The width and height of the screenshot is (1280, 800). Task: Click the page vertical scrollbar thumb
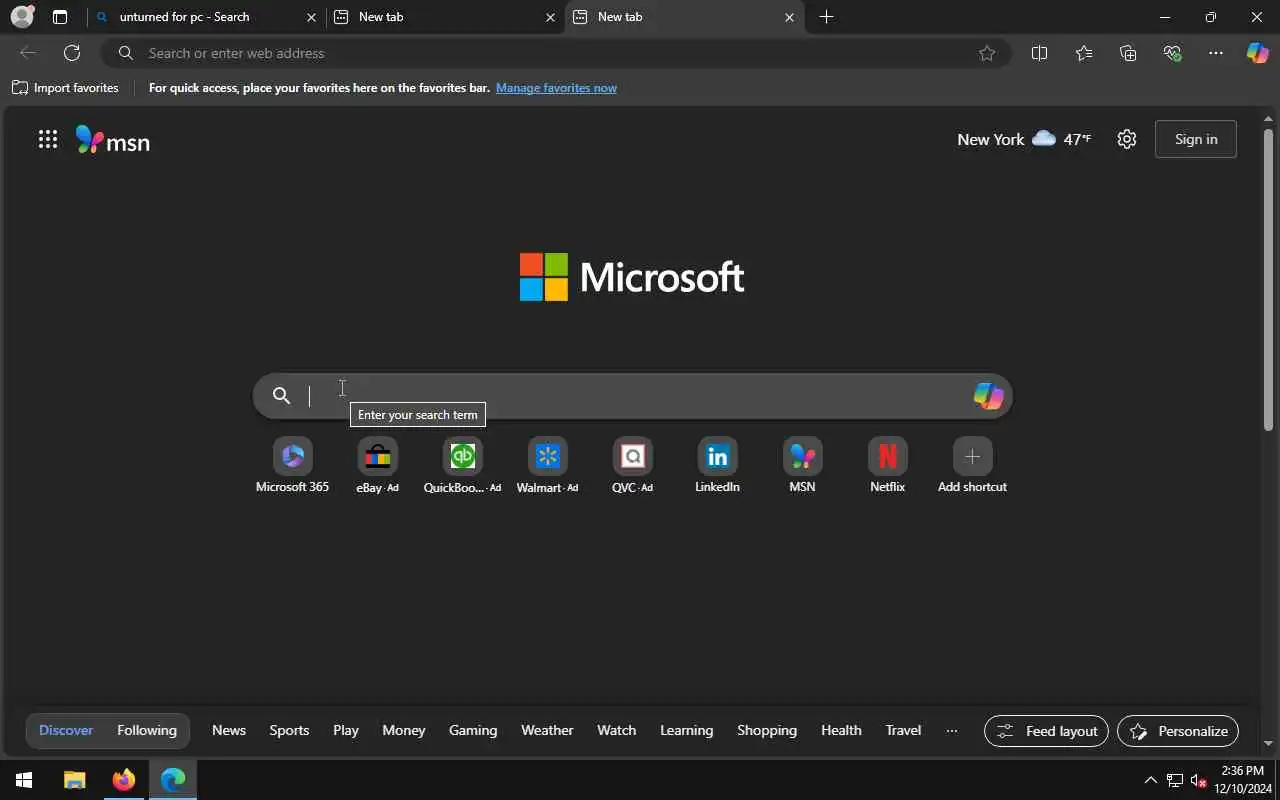point(1269,280)
